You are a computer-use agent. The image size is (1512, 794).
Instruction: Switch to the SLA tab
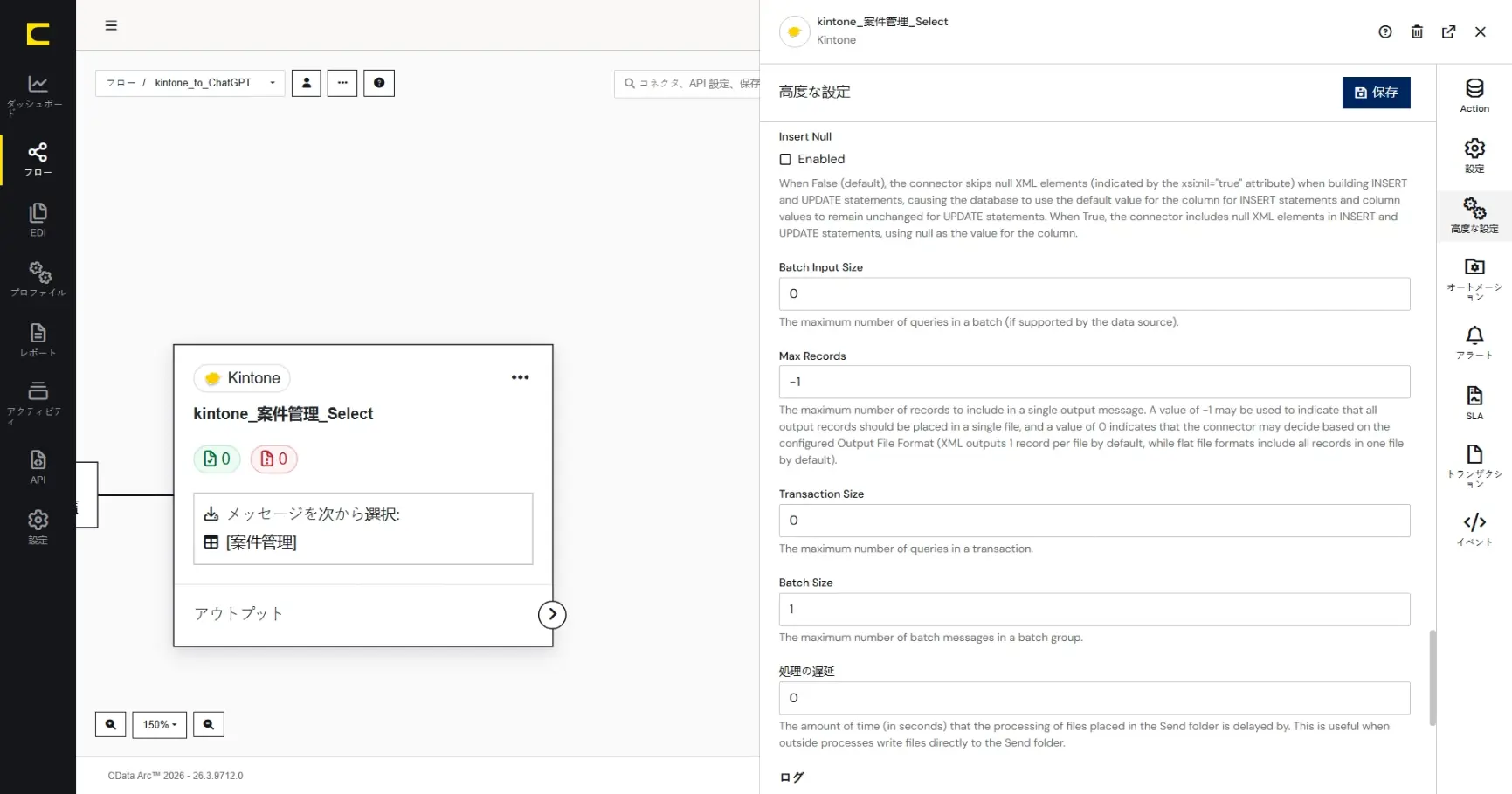1474,403
